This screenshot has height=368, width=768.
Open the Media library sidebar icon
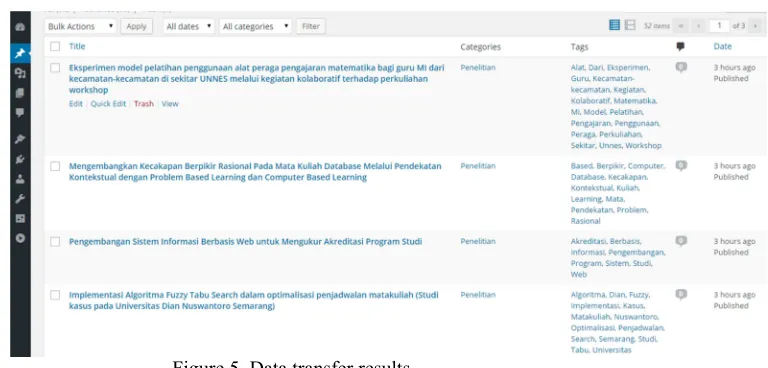coord(20,73)
